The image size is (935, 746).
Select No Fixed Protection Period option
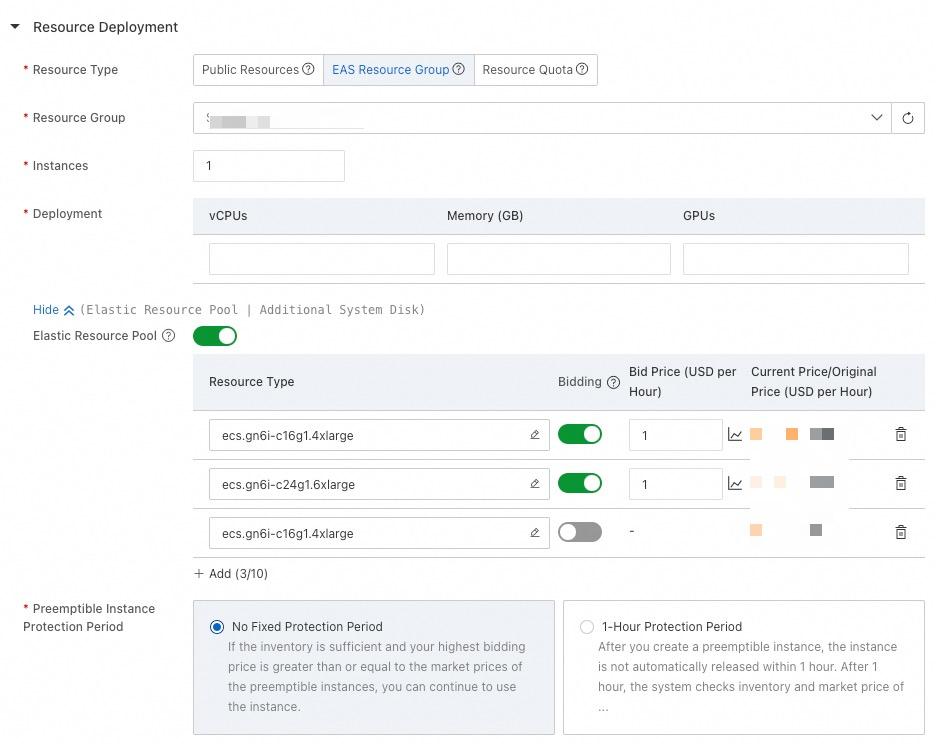coord(217,627)
